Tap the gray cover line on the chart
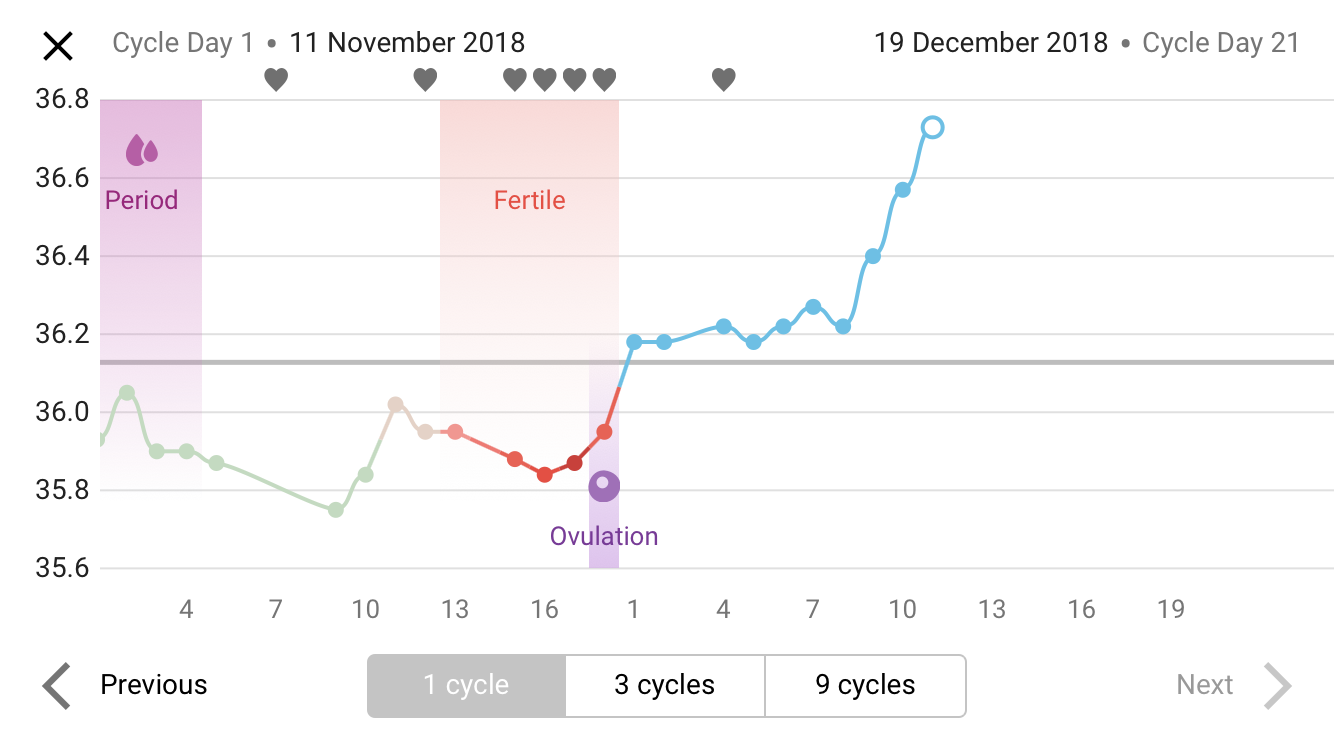Viewport: 1334px width, 750px height. click(1000, 362)
